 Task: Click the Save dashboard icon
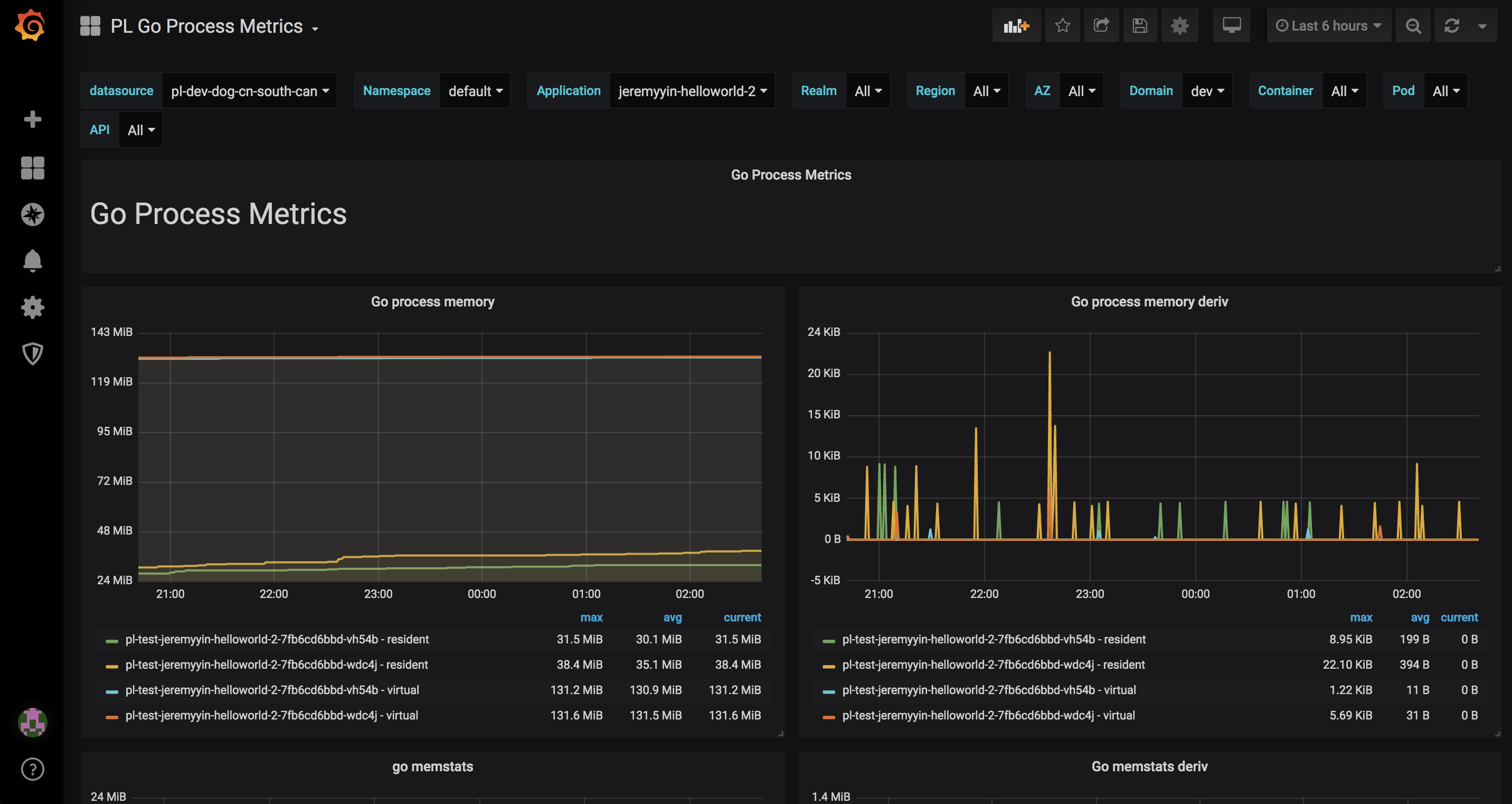click(1140, 26)
